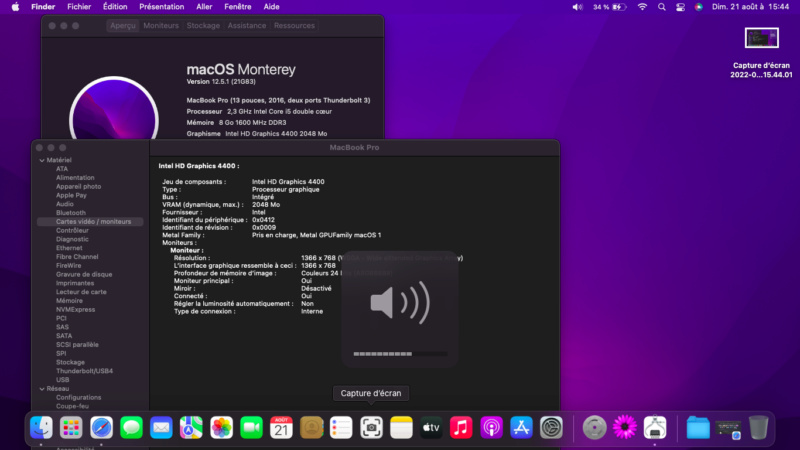Select USB in the sidebar
The image size is (800, 450).
pyautogui.click(x=62, y=380)
